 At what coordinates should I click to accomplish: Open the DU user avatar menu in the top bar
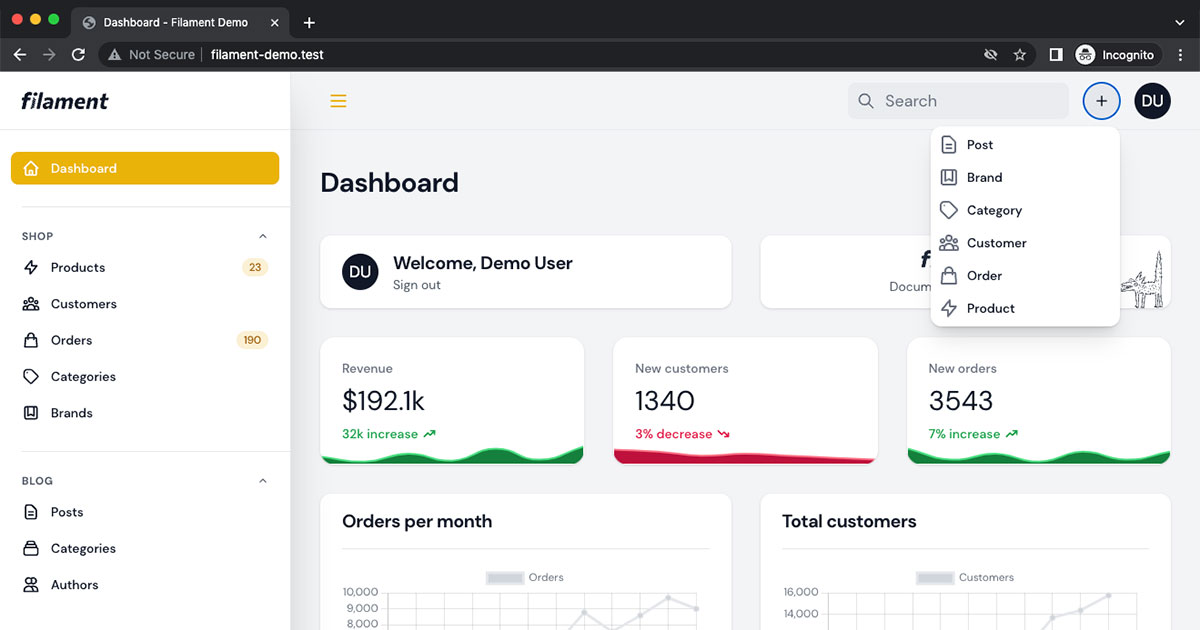coord(1152,101)
